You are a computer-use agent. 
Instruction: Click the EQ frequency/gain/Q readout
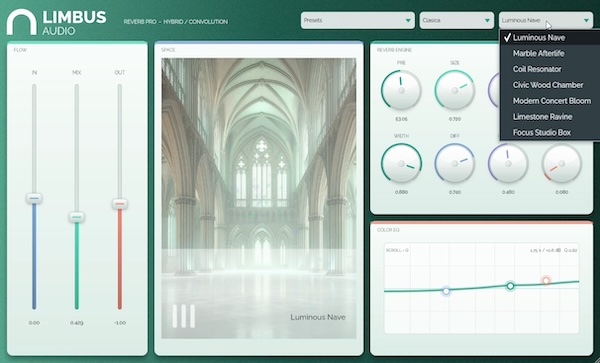pos(553,250)
